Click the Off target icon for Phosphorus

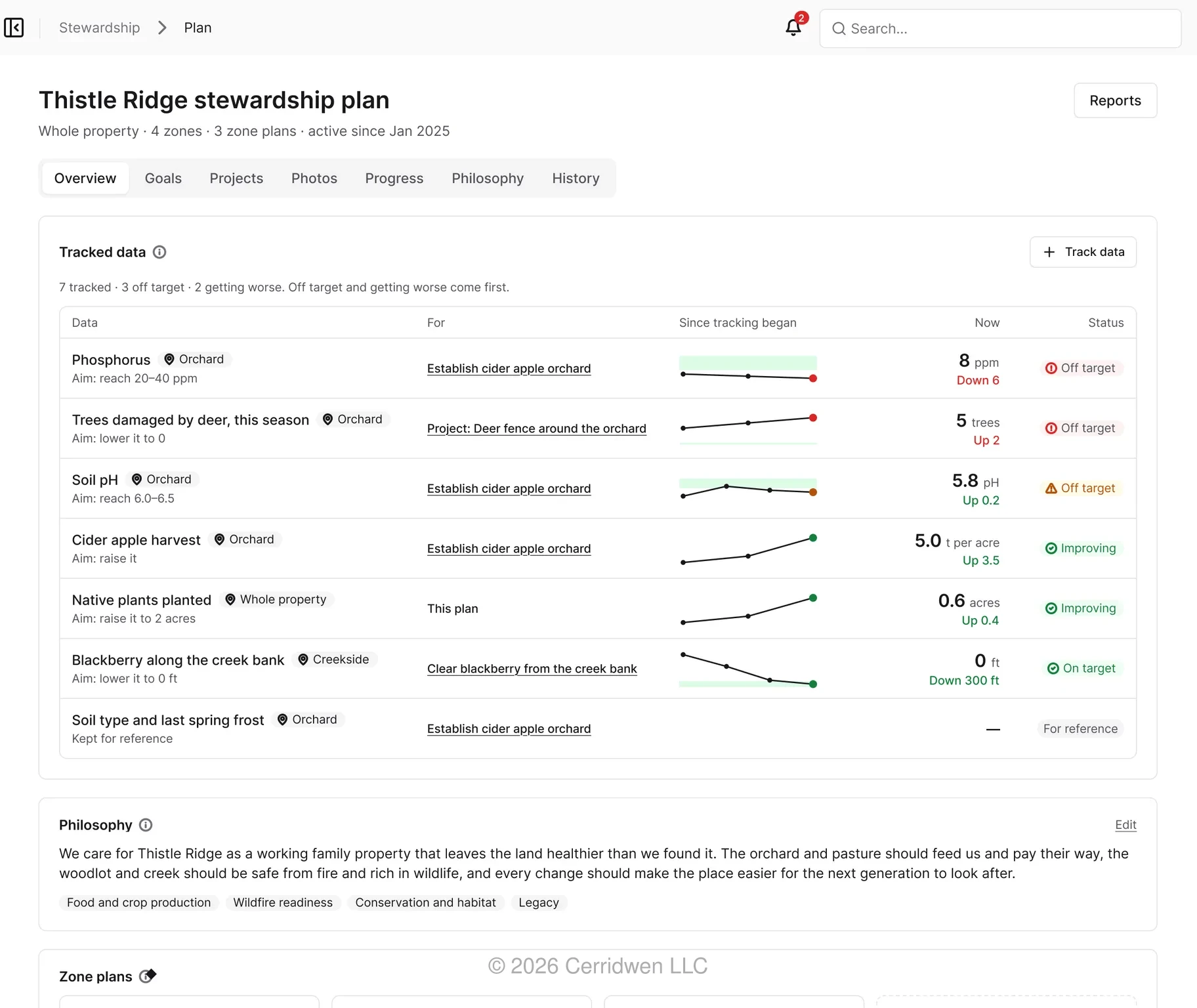click(x=1051, y=368)
